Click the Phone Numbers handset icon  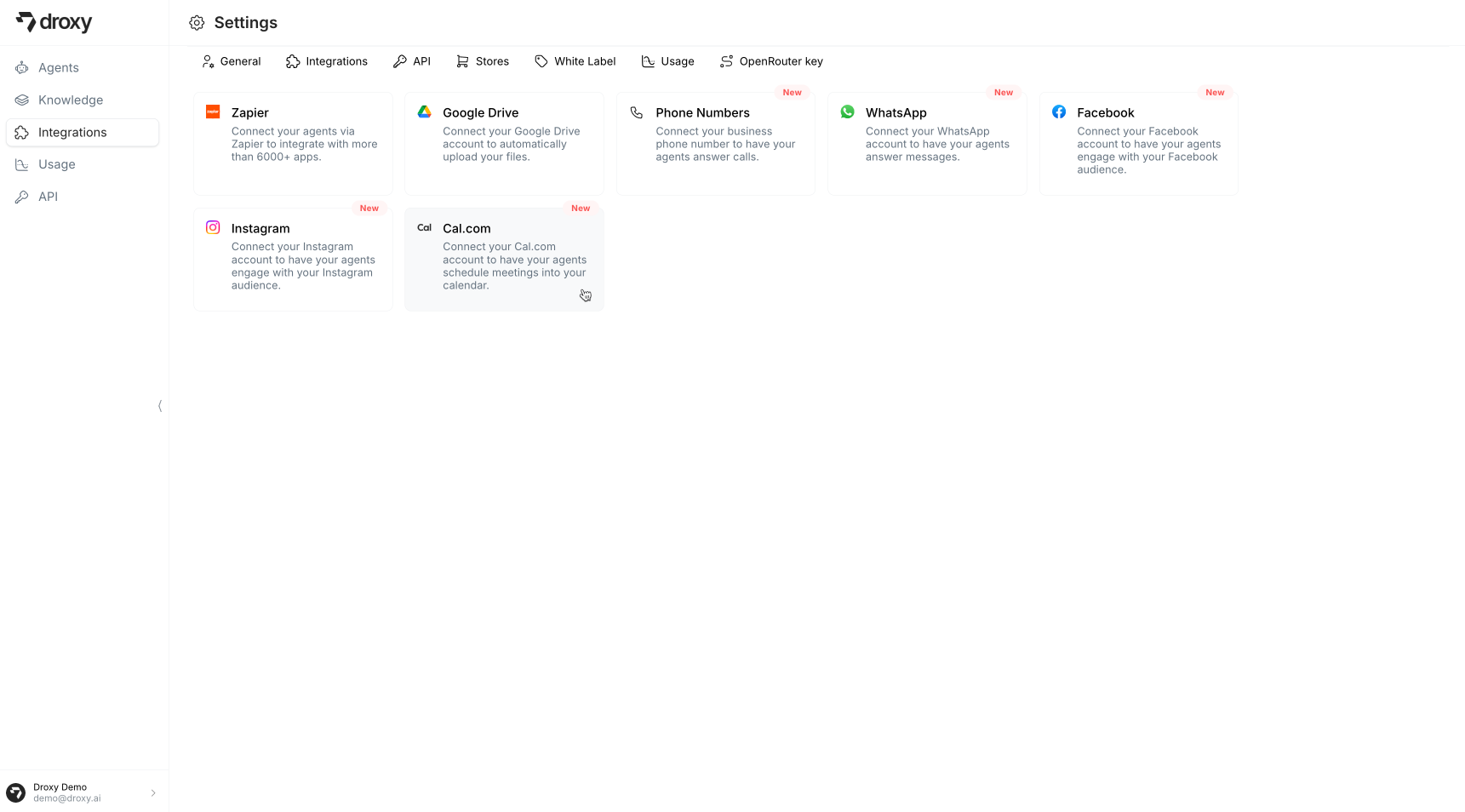pyautogui.click(x=637, y=112)
